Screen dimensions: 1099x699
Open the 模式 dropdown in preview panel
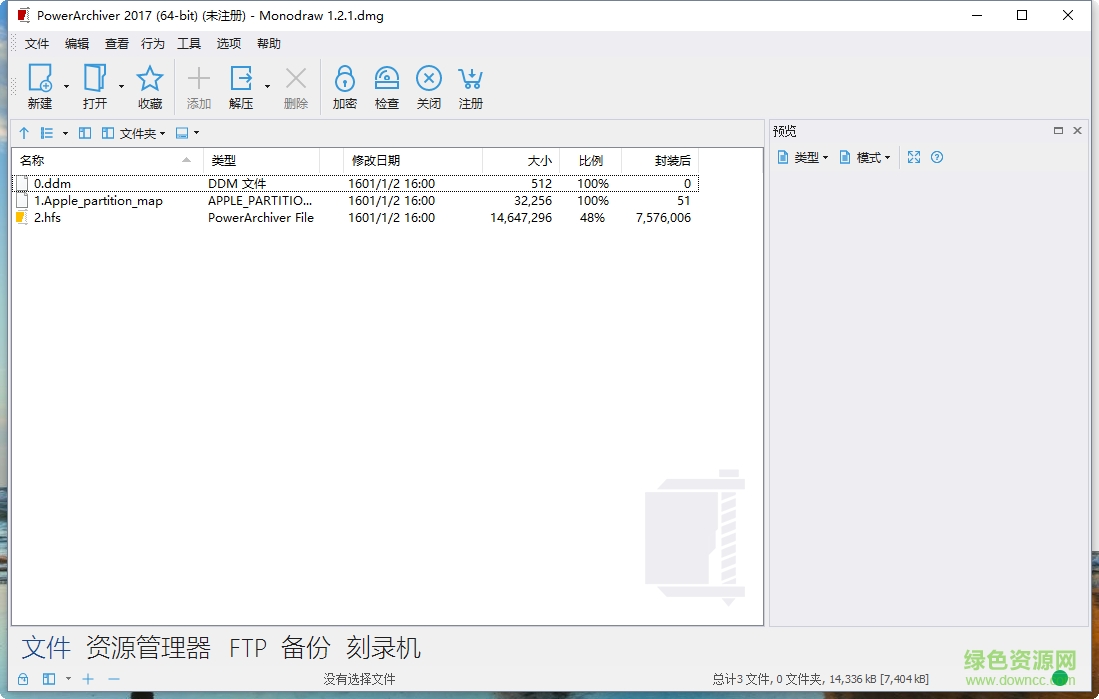(x=864, y=157)
